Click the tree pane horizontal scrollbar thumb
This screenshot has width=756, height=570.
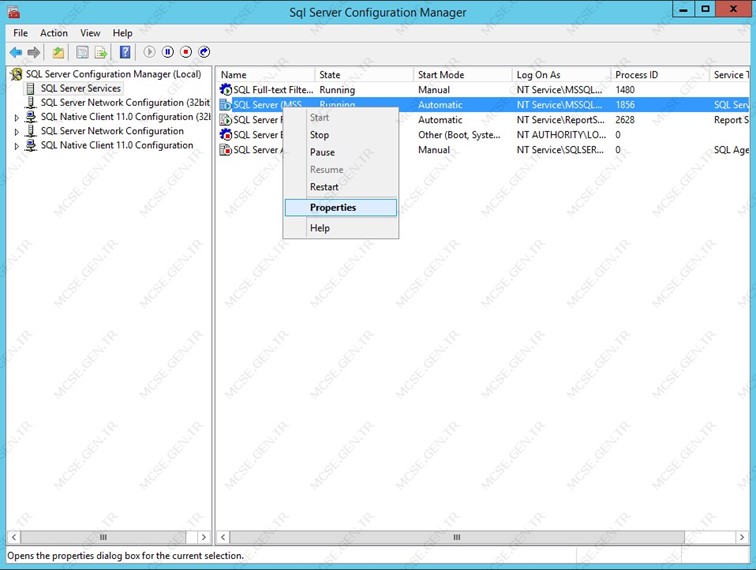[103, 537]
